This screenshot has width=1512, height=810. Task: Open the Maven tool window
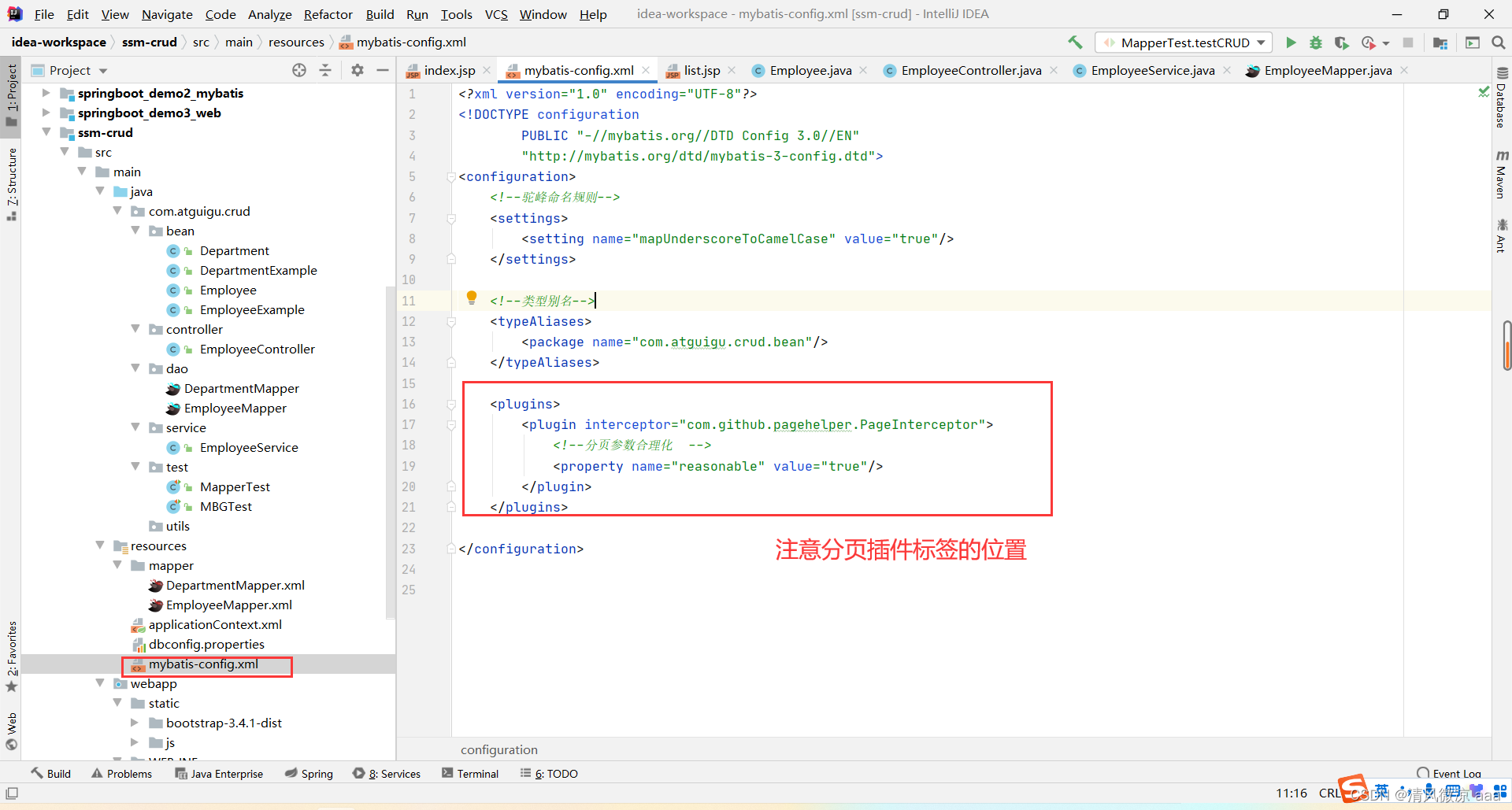1502,174
